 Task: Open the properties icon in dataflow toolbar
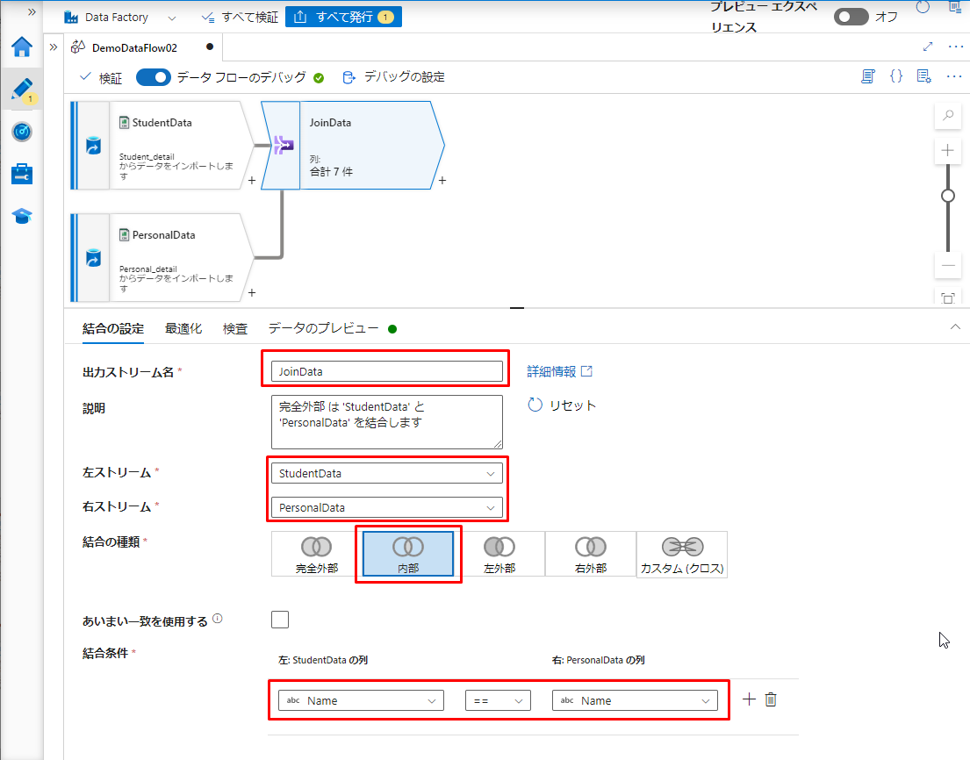(924, 77)
